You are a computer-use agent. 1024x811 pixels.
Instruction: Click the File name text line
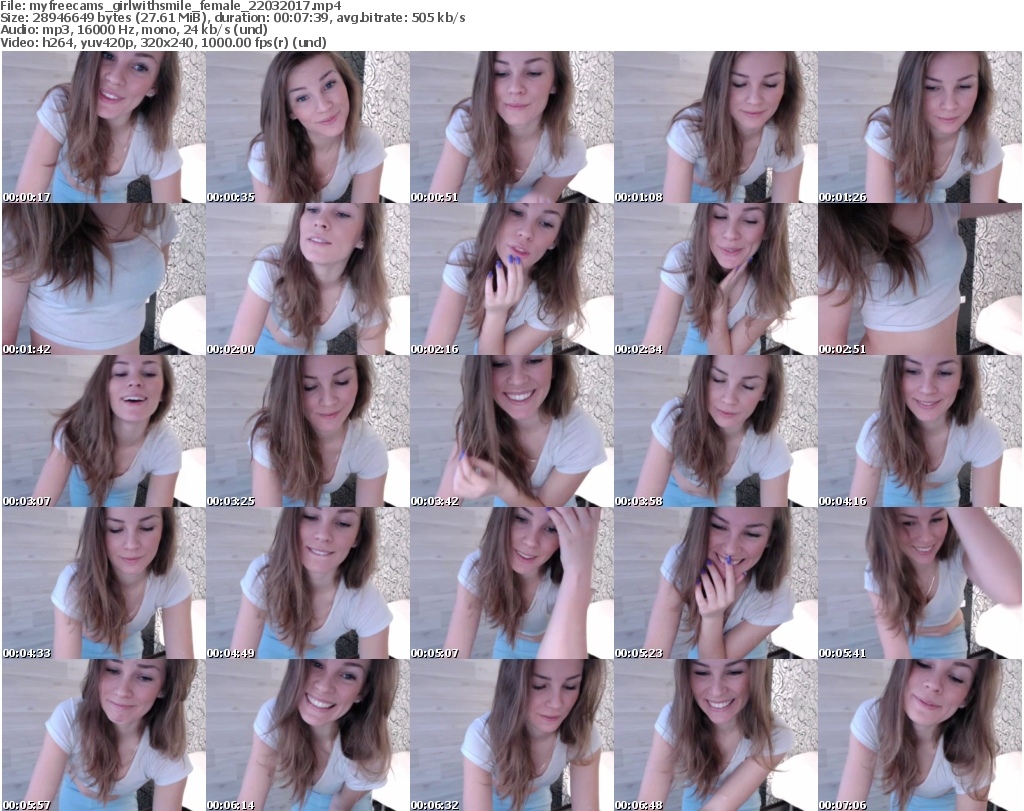tap(170, 6)
